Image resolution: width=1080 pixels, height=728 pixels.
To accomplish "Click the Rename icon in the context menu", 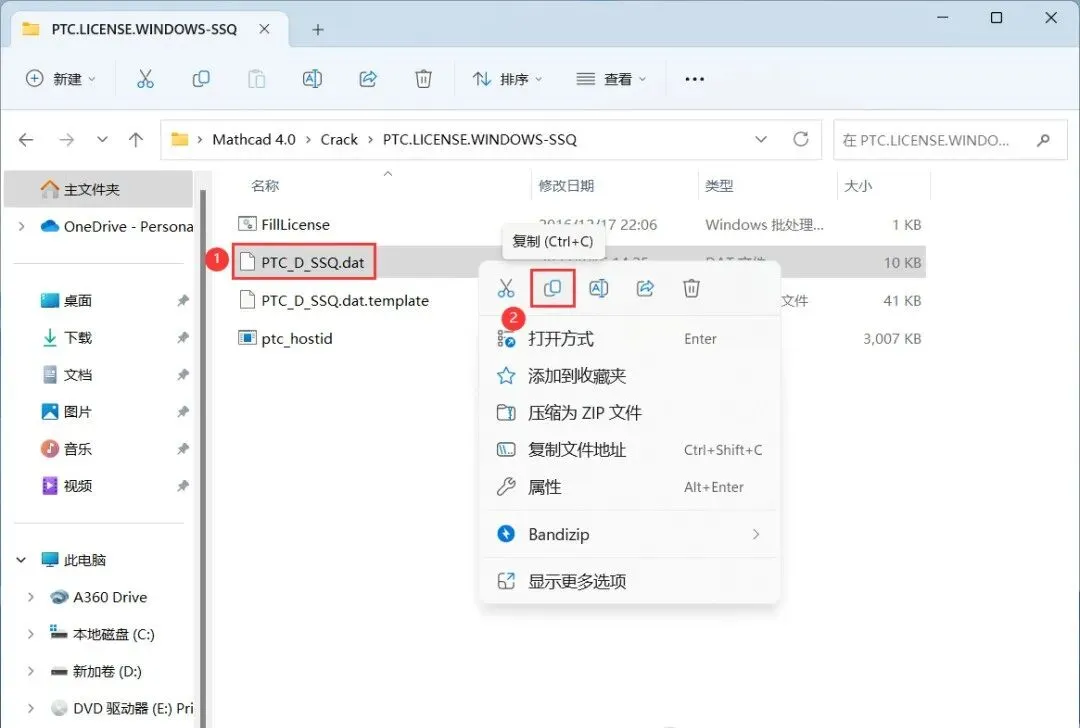I will 599,288.
